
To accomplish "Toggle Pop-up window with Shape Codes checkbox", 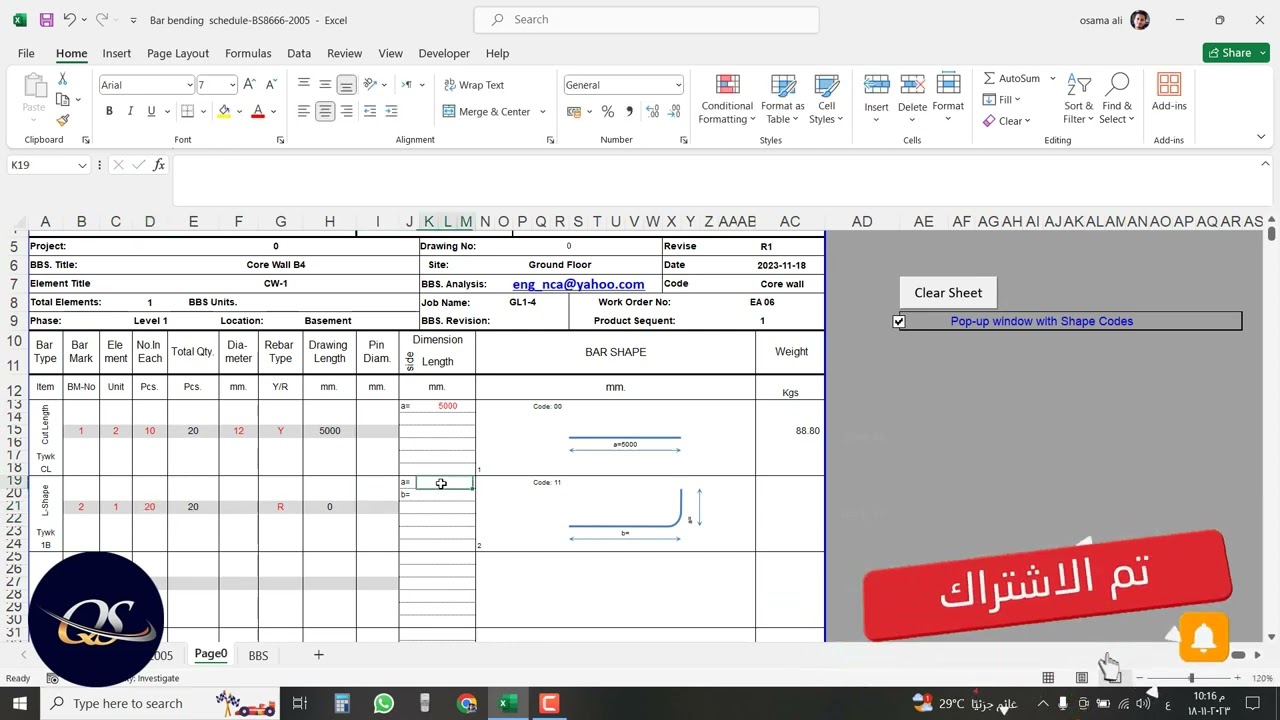I will [x=898, y=321].
